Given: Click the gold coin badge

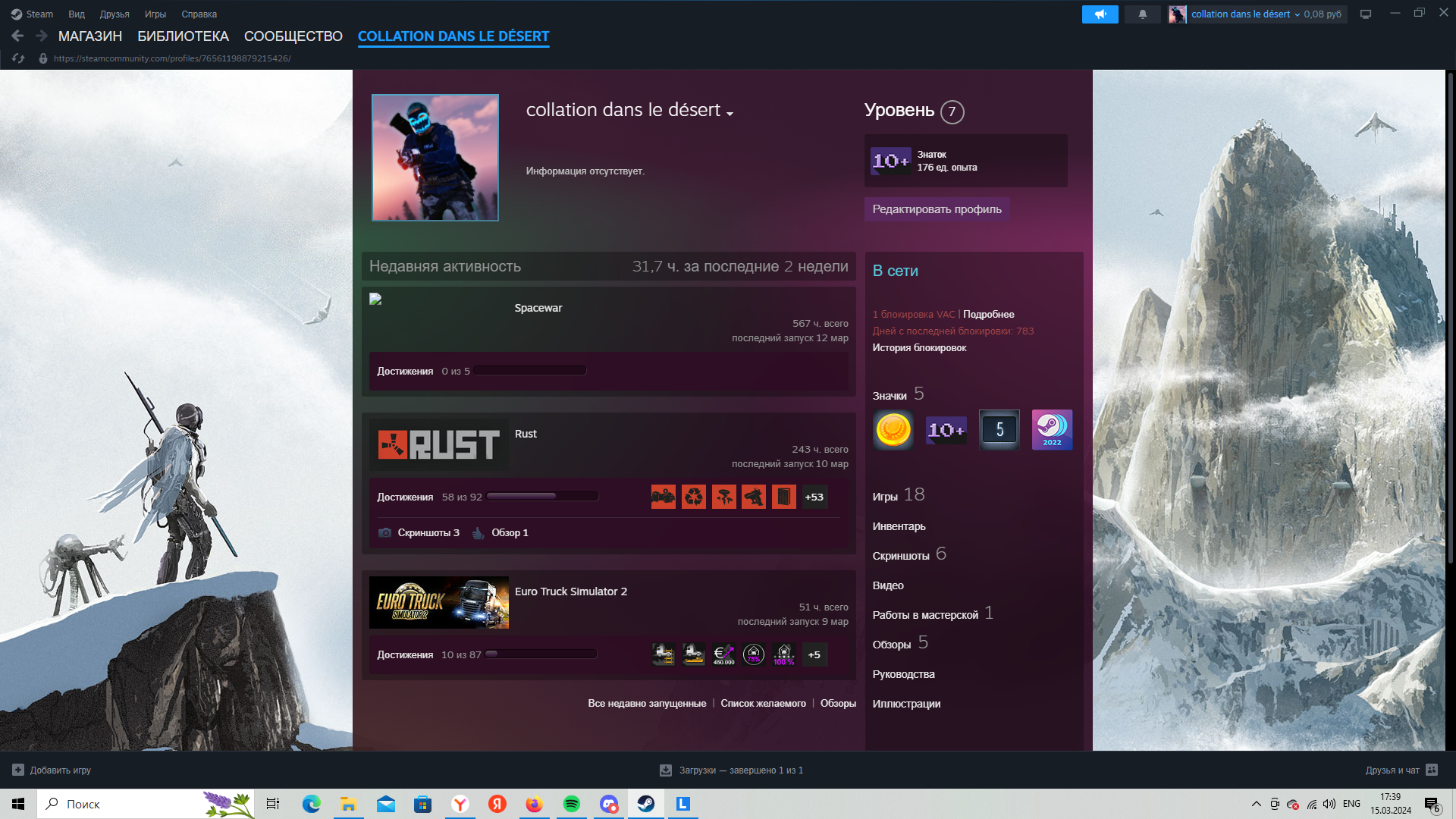Looking at the screenshot, I should tap(893, 430).
